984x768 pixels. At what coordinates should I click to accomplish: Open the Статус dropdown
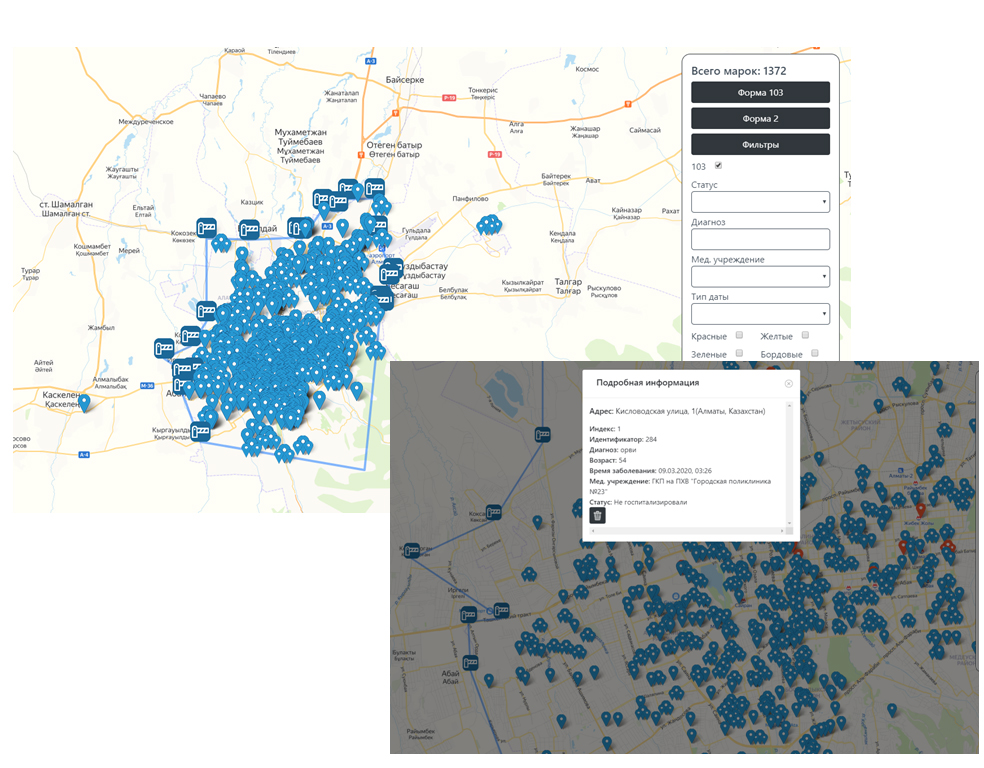click(x=760, y=202)
